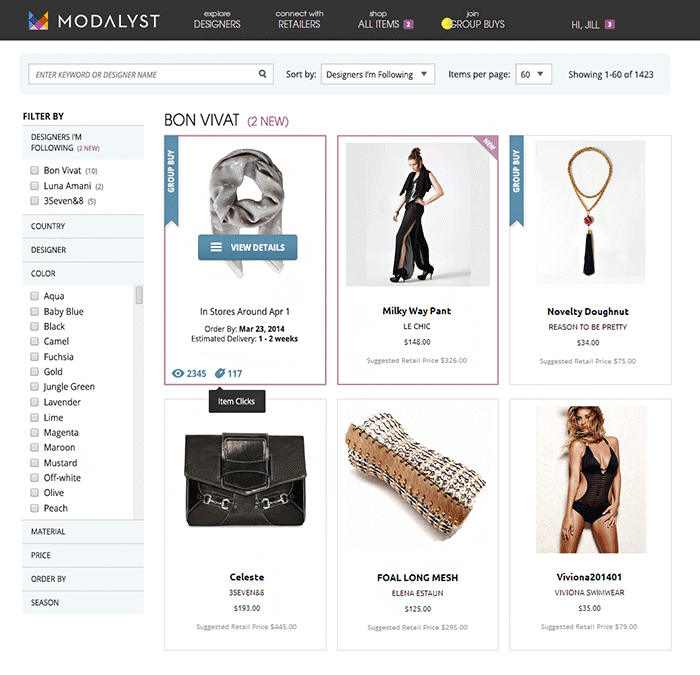Click the Novelty Doughnut necklace image
Screen dimensions: 700x675
pos(590,212)
